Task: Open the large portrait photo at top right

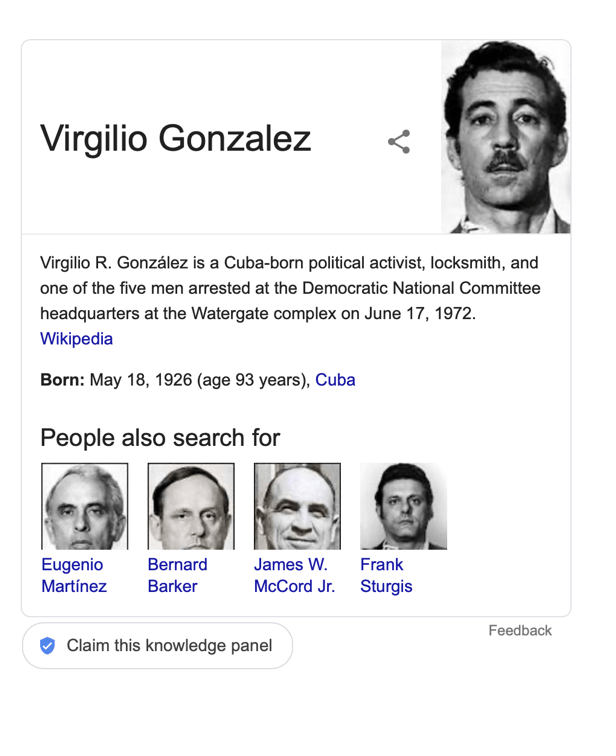Action: 505,137
